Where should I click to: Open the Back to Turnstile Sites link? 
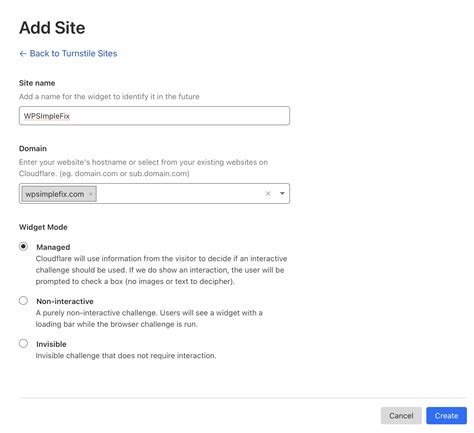point(73,54)
